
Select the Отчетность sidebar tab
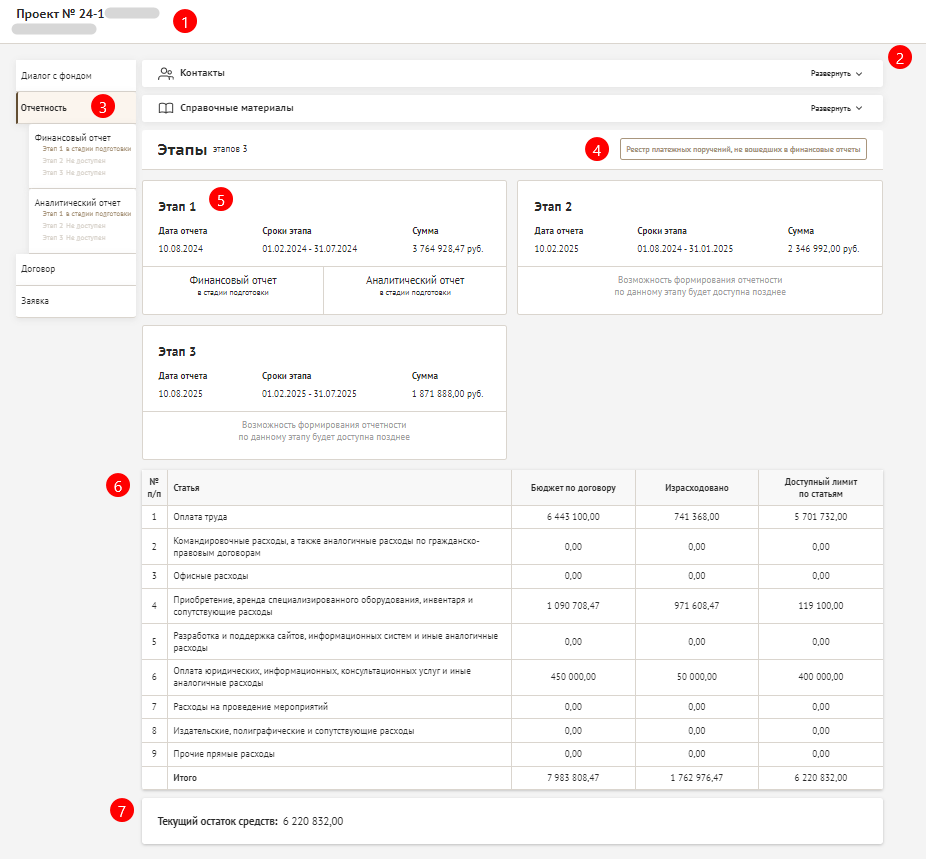point(44,107)
